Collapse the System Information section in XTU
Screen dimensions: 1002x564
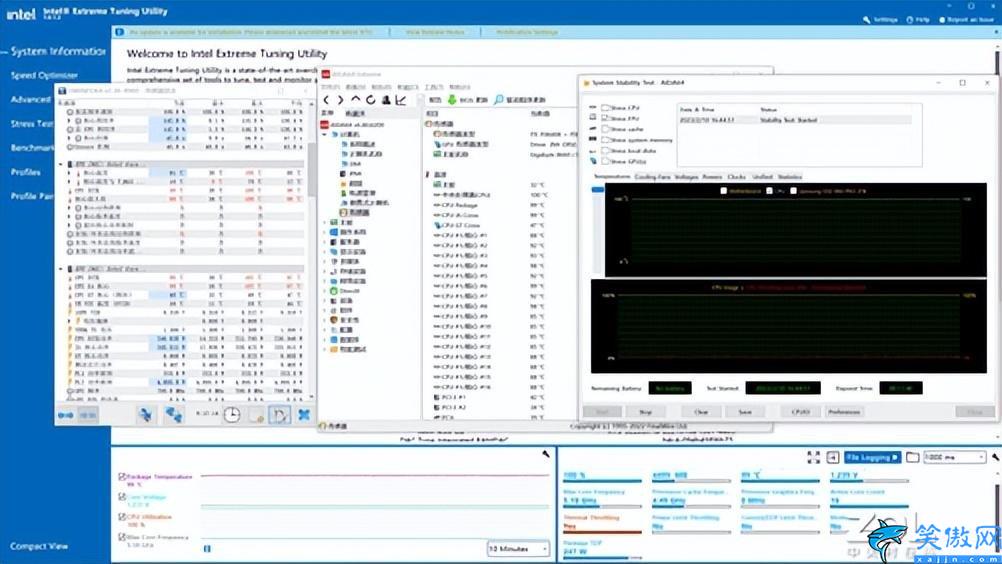tap(4, 52)
